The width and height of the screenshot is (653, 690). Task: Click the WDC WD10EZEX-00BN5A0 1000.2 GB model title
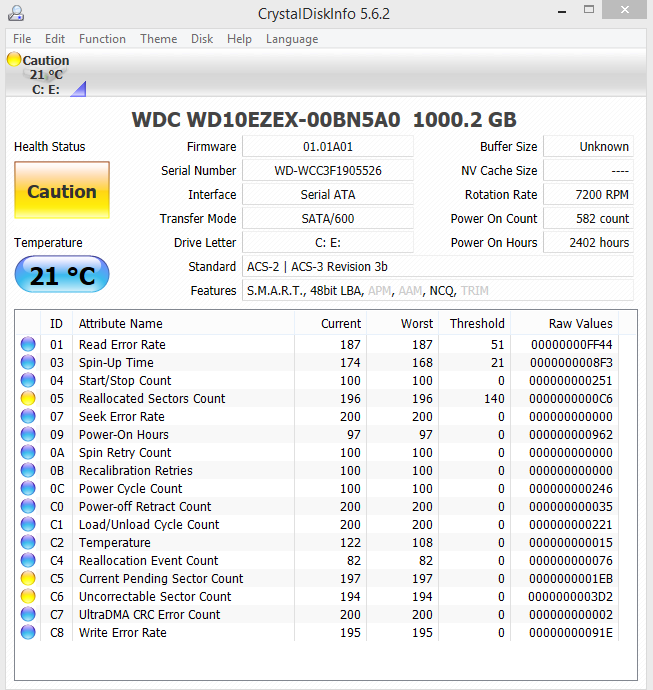tap(324, 120)
